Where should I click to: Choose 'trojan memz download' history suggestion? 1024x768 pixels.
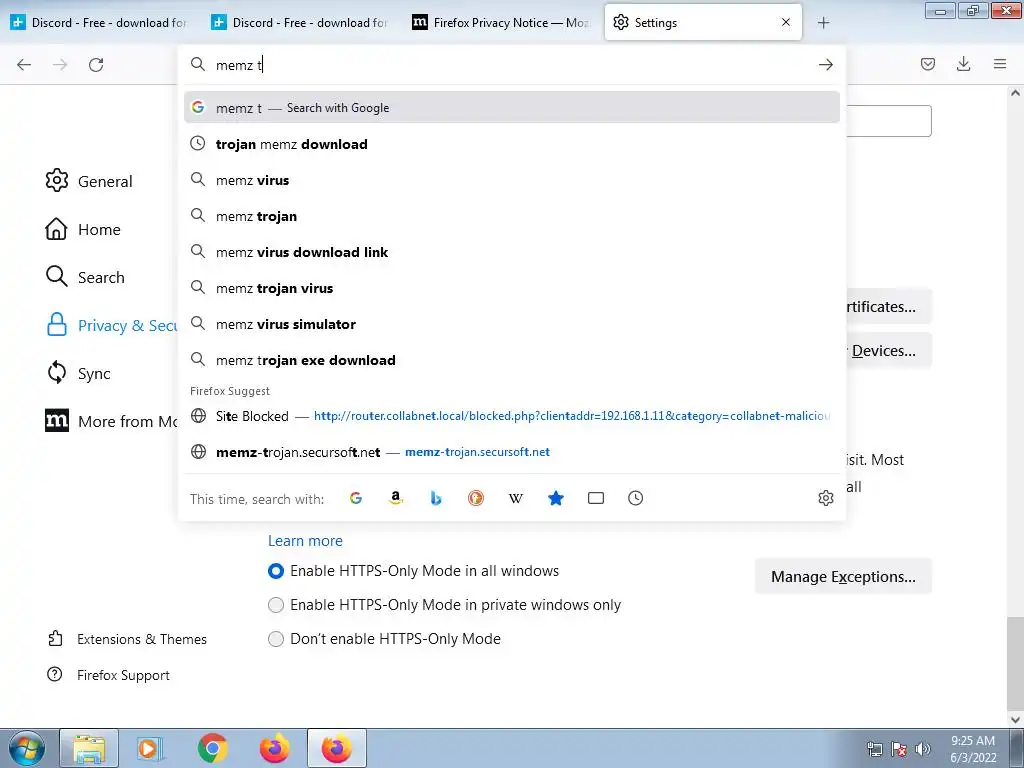pyautogui.click(x=511, y=144)
